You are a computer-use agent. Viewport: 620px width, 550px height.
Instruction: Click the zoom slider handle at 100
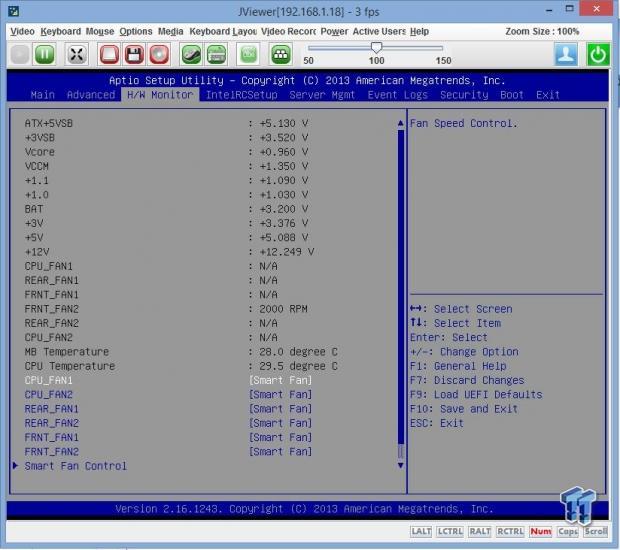[x=376, y=48]
